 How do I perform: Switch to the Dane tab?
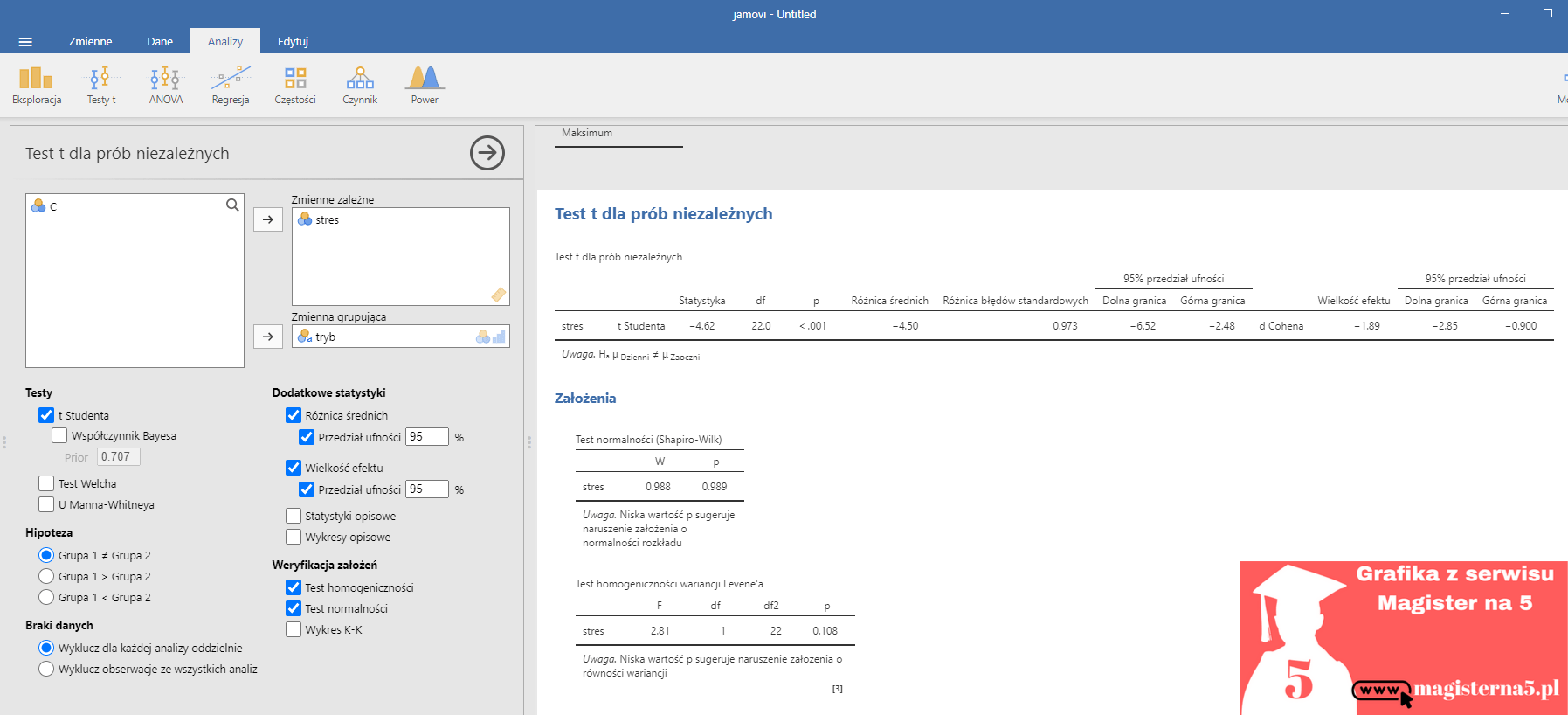160,42
